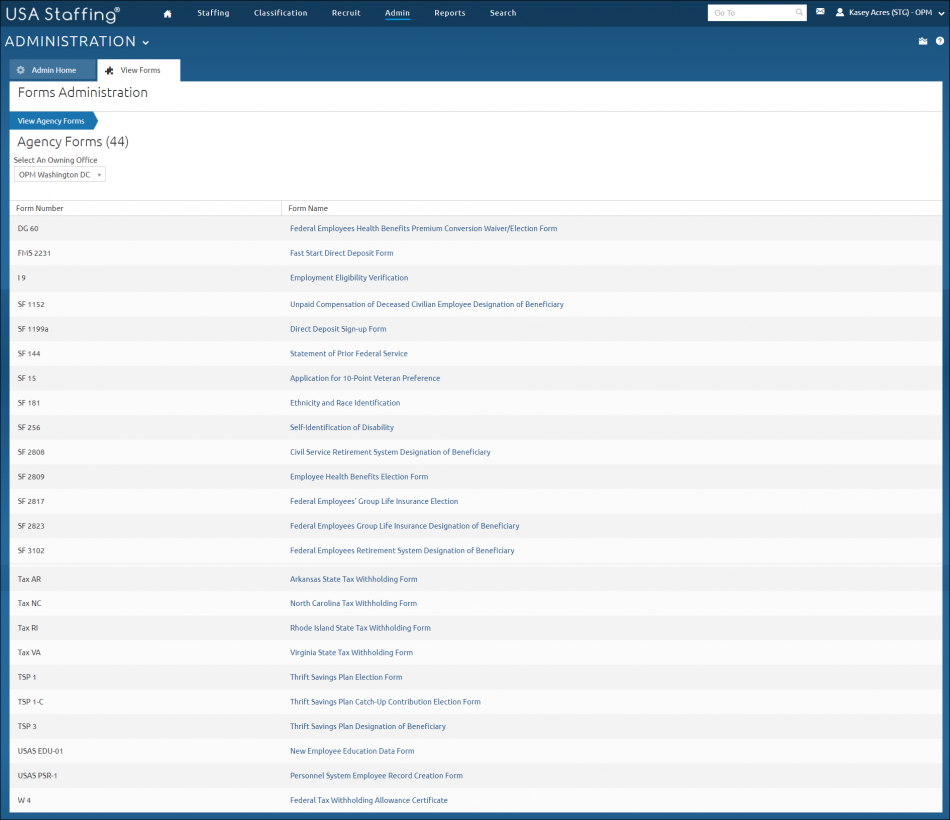This screenshot has height=820, width=950.
Task: Select the USAS PSR-1 form number cell
Action: pos(37,776)
